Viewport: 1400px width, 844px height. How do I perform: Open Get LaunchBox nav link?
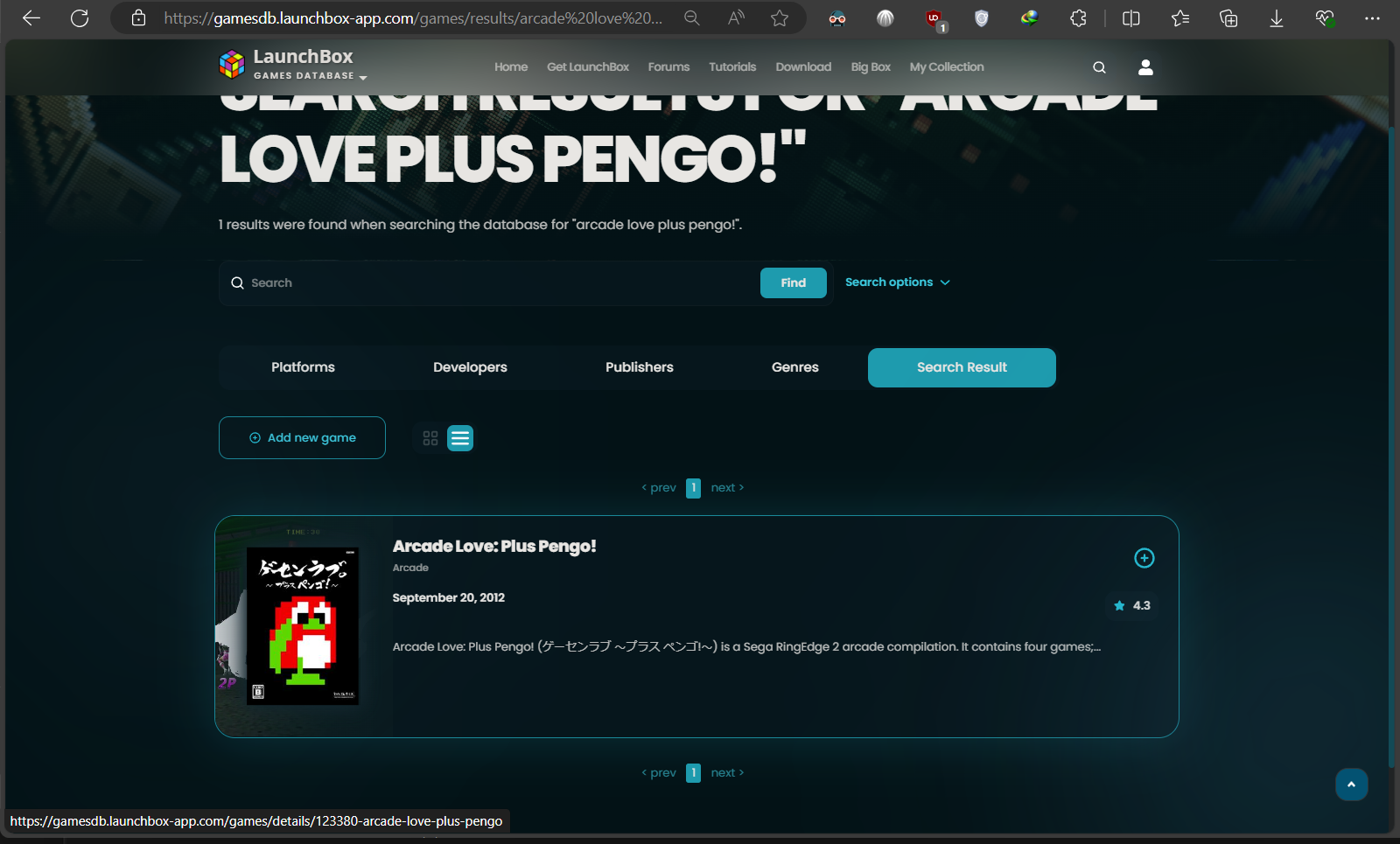588,67
